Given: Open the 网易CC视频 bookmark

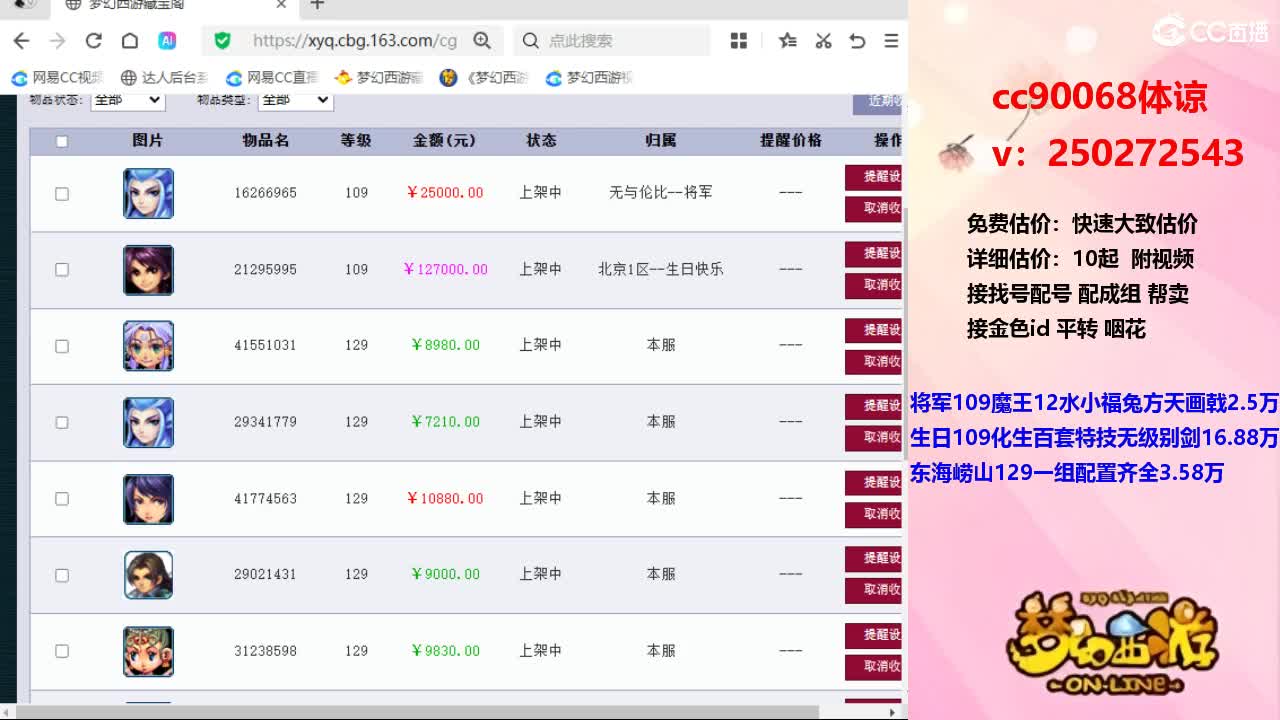Looking at the screenshot, I should tap(57, 78).
